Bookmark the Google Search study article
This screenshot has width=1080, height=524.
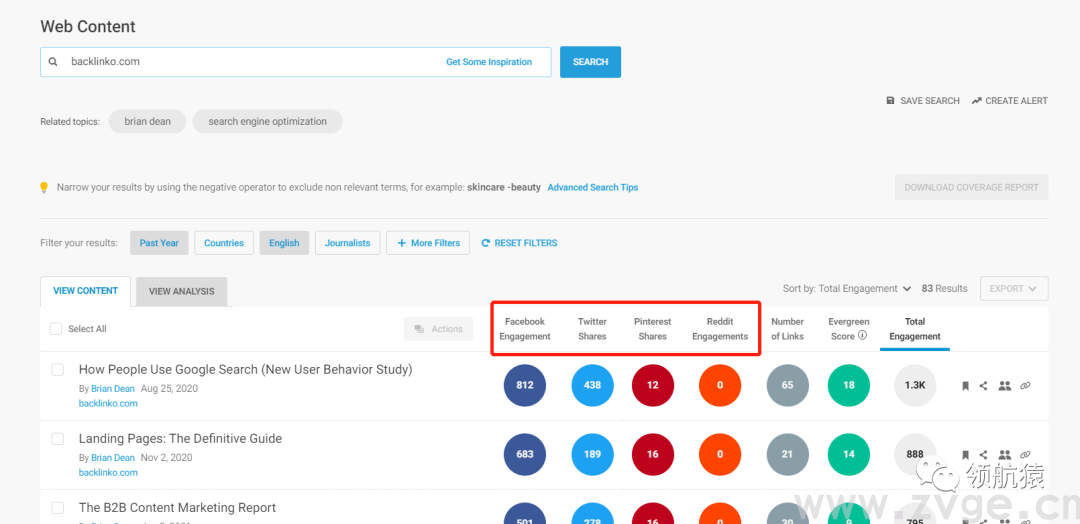coord(965,386)
